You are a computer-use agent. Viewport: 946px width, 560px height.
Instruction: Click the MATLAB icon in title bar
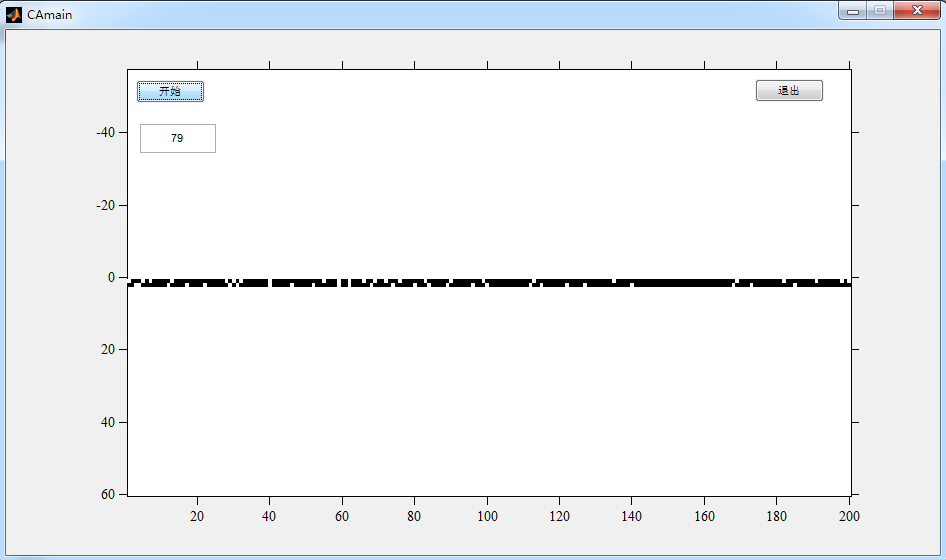[x=13, y=14]
